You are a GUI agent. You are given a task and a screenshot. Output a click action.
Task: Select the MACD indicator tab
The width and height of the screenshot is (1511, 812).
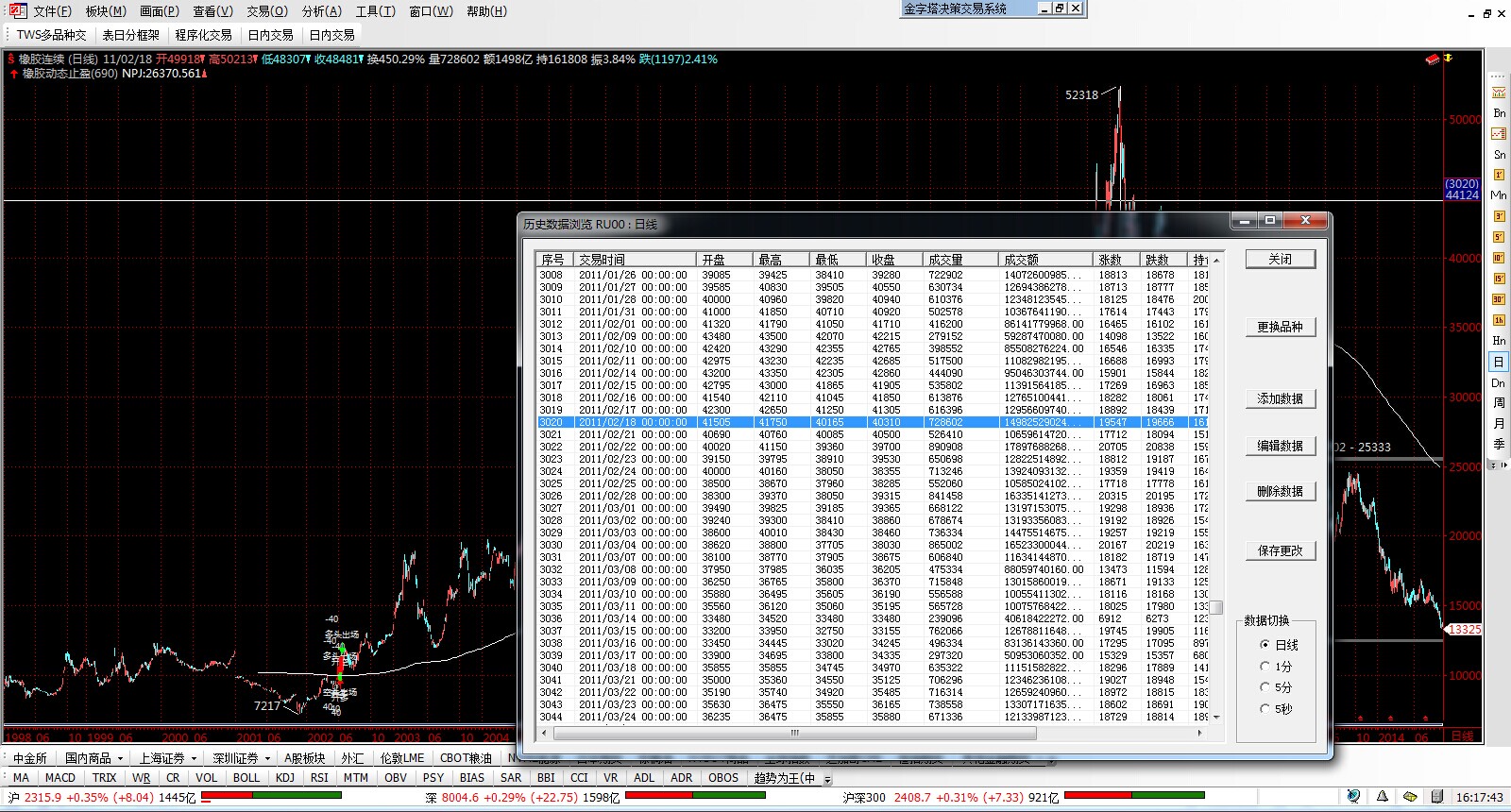click(x=60, y=778)
